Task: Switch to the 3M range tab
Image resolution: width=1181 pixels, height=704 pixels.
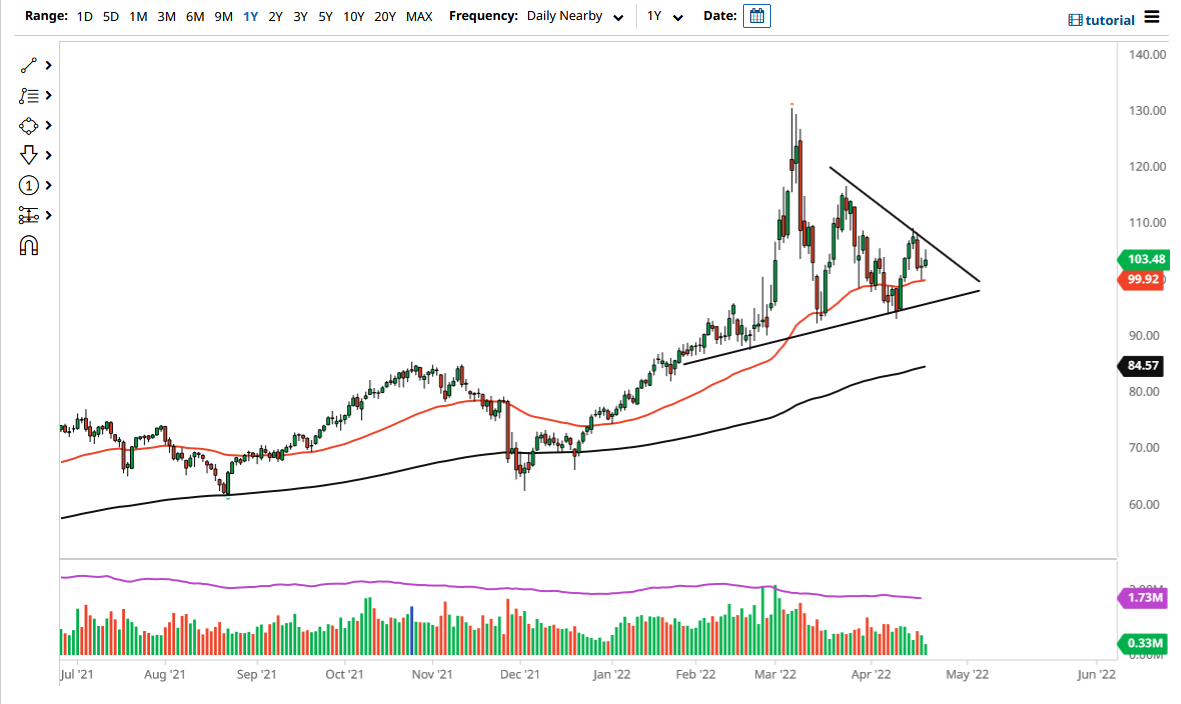Action: click(166, 16)
